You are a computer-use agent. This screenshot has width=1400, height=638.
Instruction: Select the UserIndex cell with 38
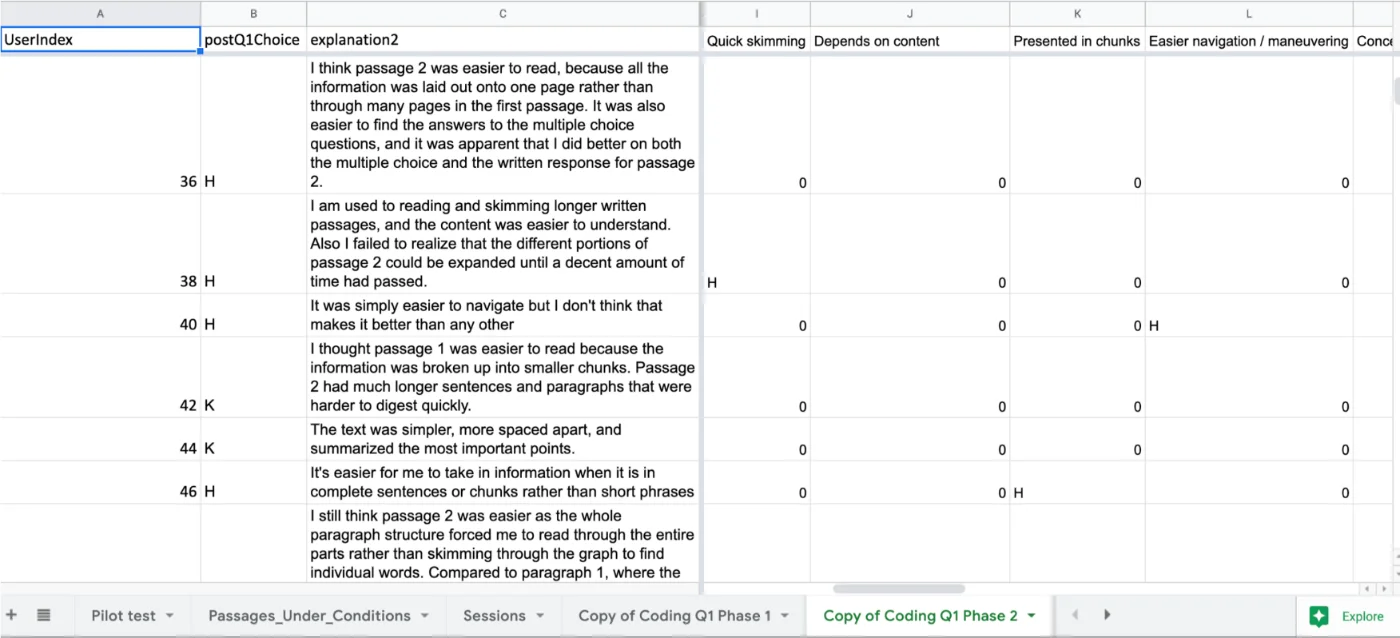(100, 243)
